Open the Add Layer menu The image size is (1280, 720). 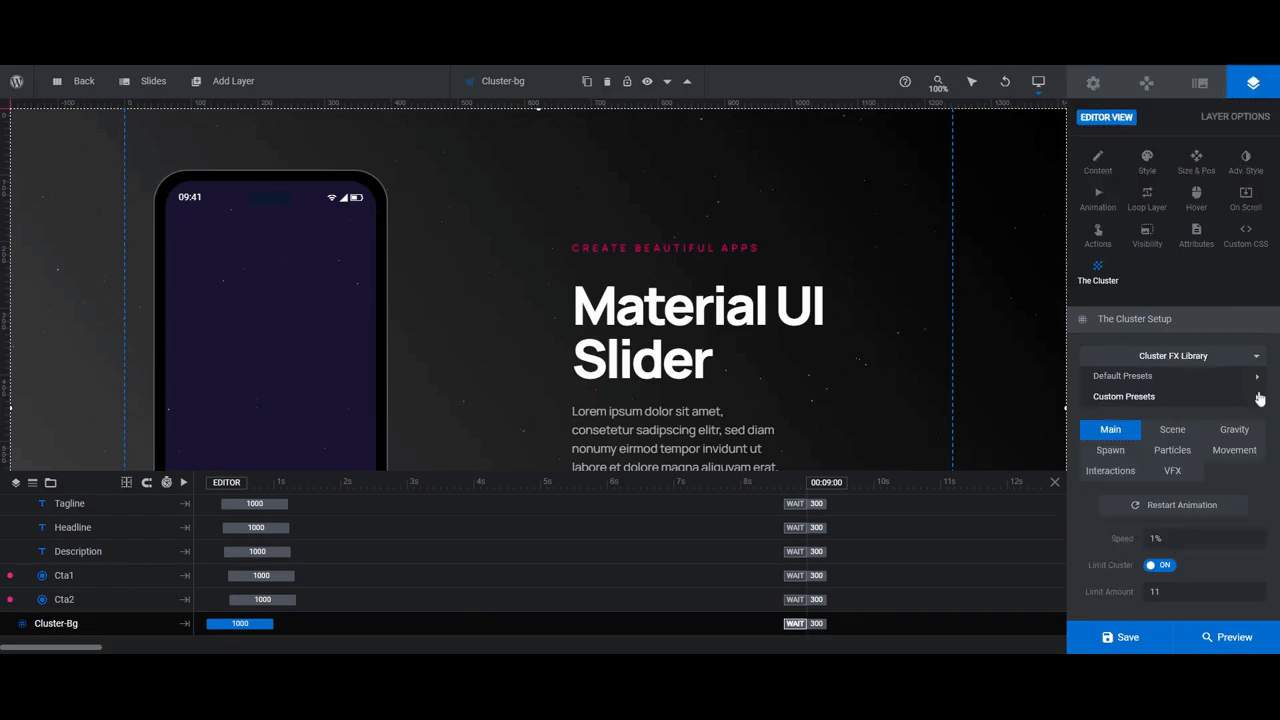[x=222, y=81]
